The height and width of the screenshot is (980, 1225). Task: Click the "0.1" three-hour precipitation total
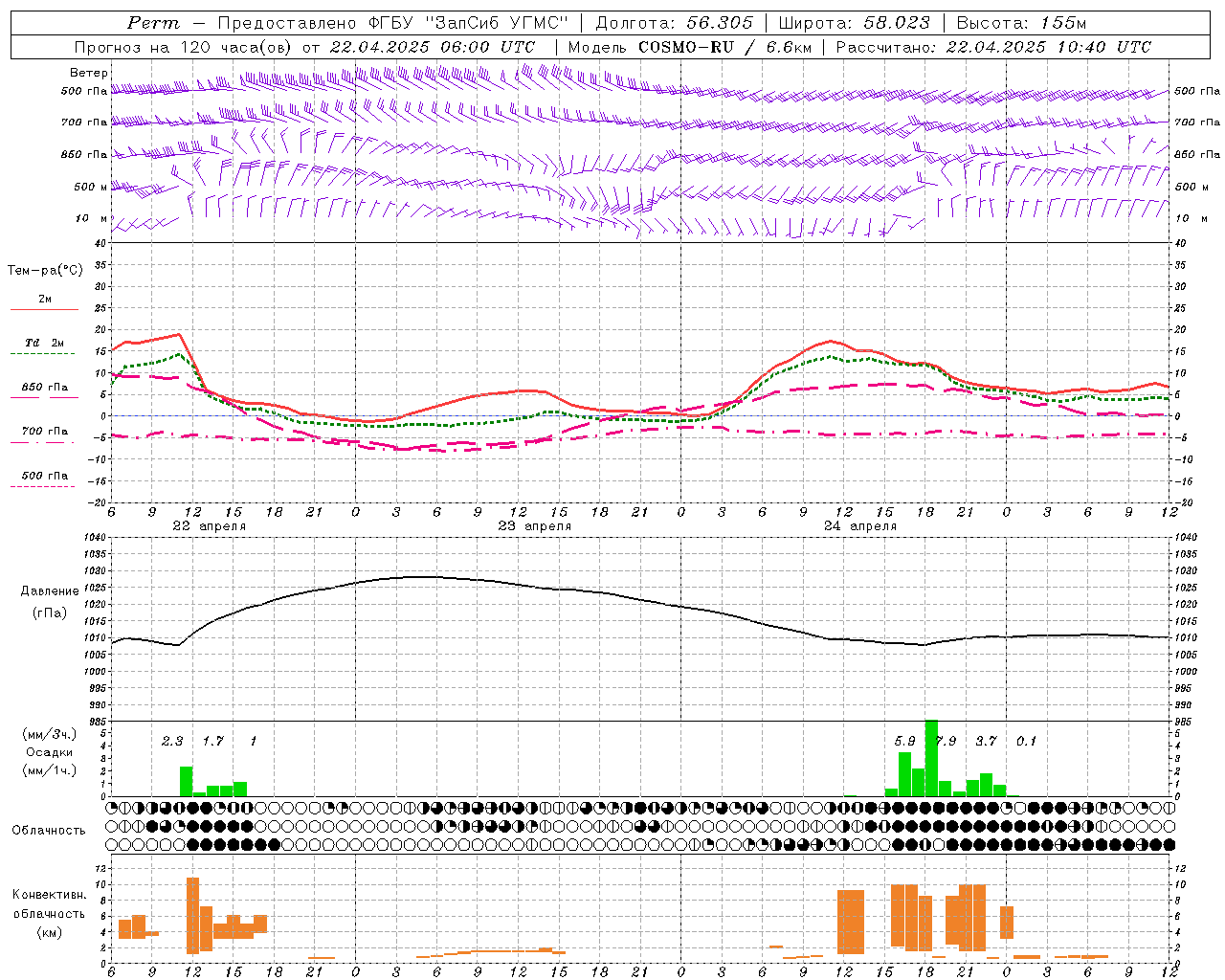1026,742
